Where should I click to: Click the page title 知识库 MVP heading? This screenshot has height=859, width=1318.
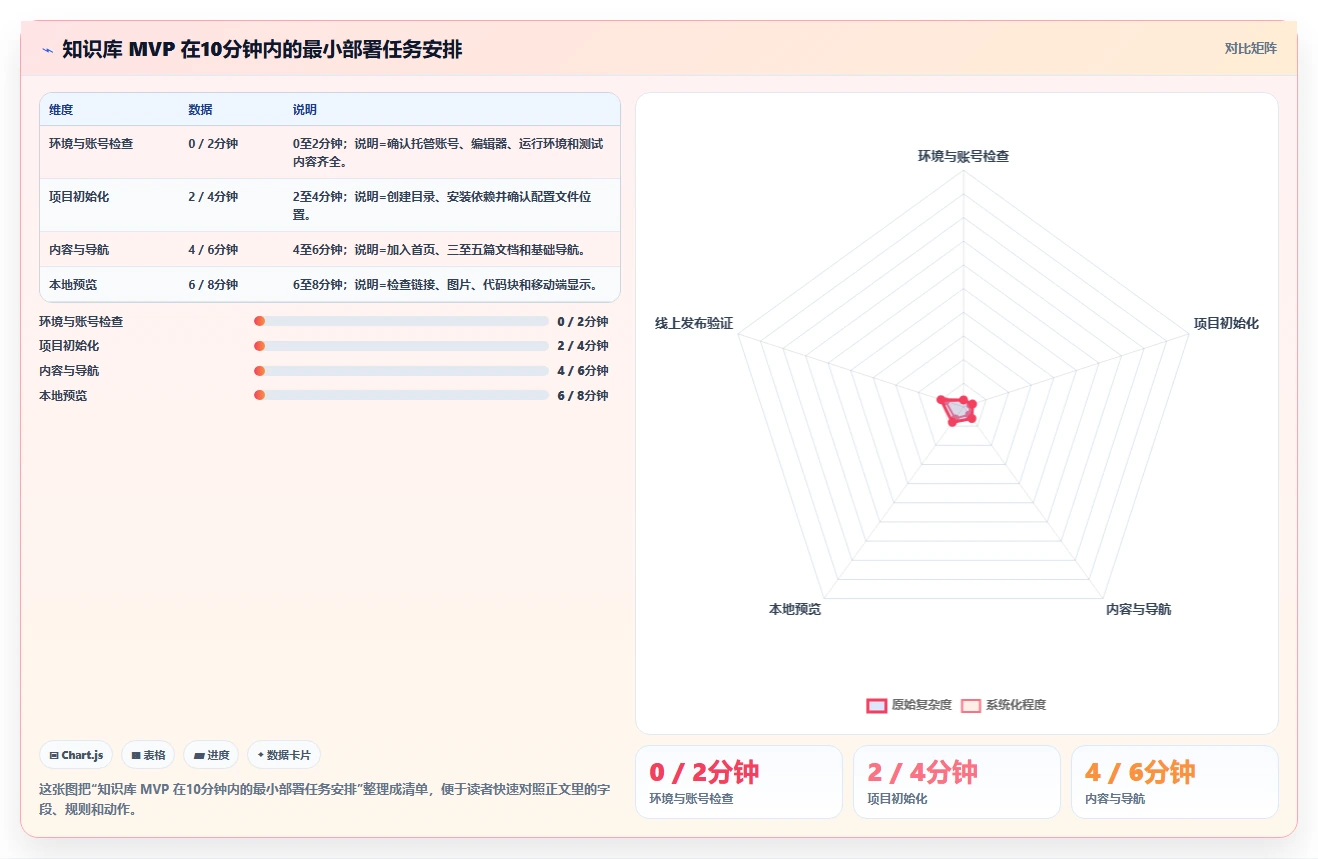point(262,50)
